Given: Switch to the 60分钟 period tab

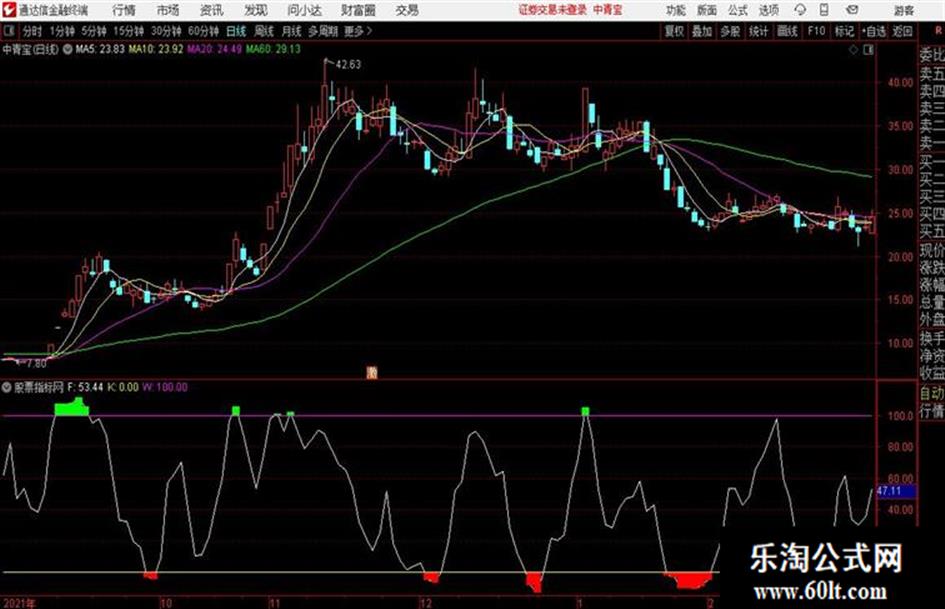Looking at the screenshot, I should [x=203, y=31].
